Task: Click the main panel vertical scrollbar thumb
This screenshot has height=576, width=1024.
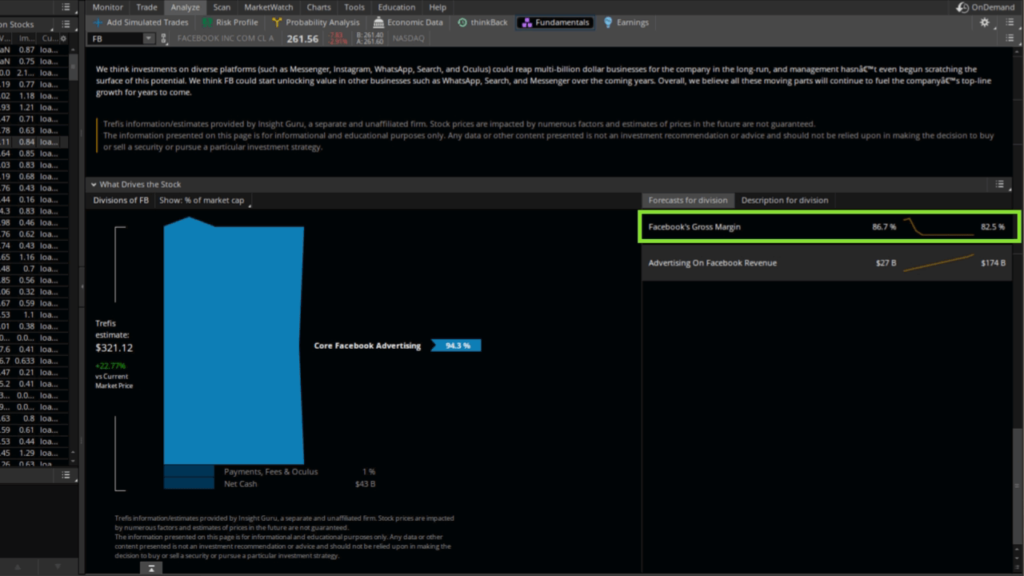Action: (1017, 486)
